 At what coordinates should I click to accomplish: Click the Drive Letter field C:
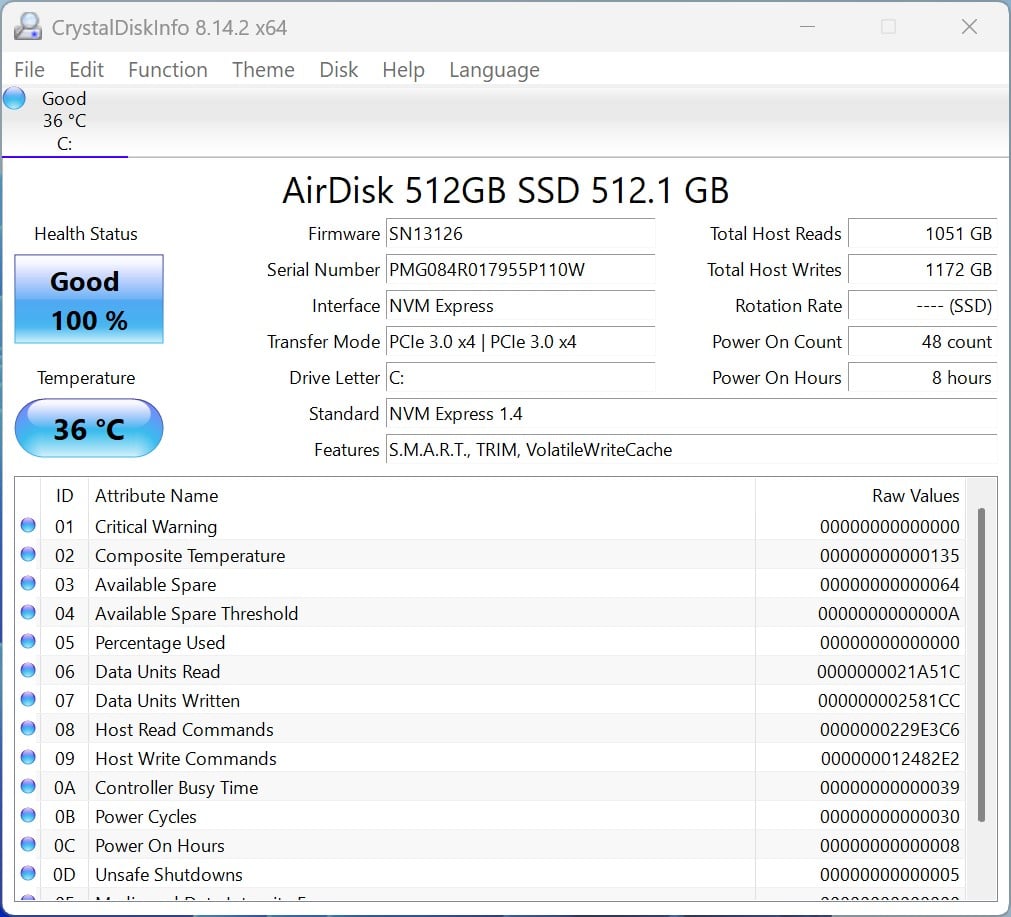520,378
